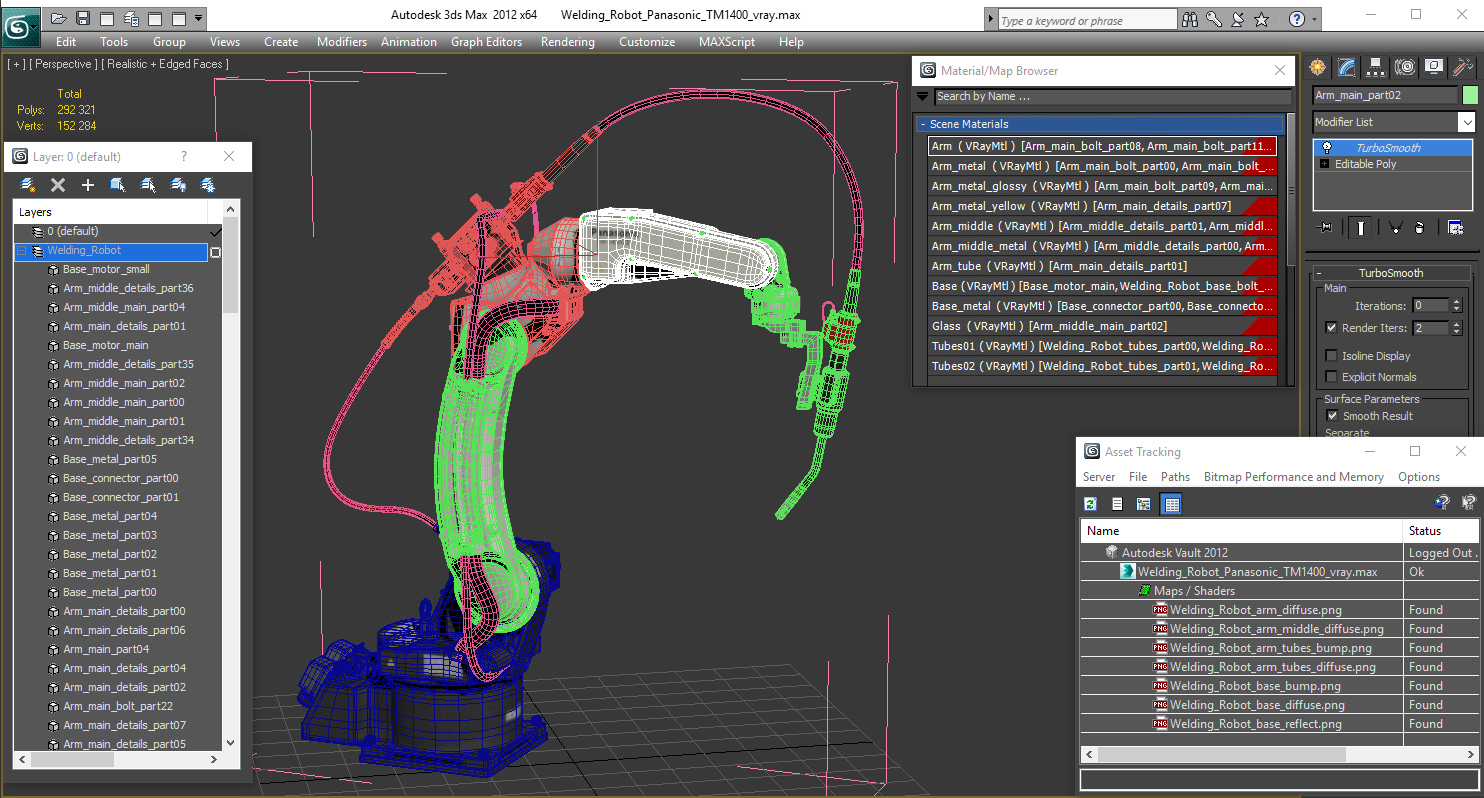Collapse the TurboSmooth rollout
1484x798 pixels.
click(x=1318, y=273)
